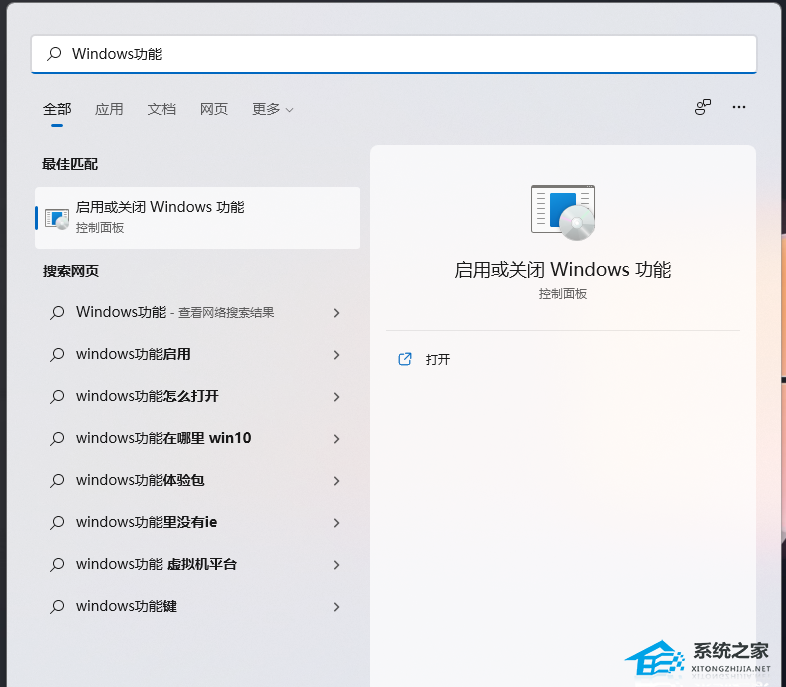
Task: Select suggestion windows功能 虚拟机平台
Action: (x=198, y=565)
